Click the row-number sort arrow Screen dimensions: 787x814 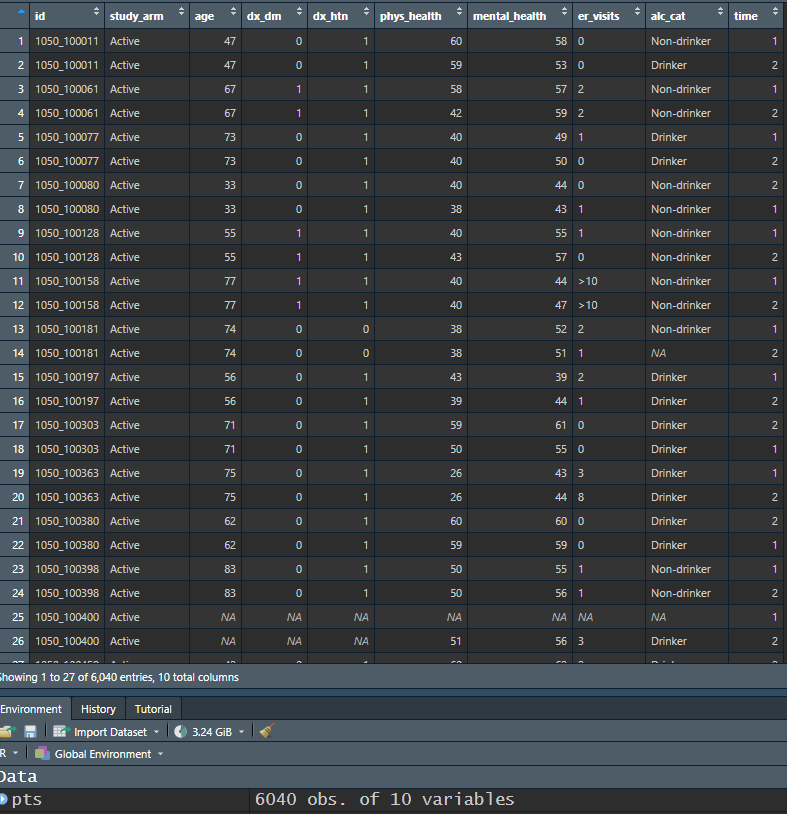pyautogui.click(x=21, y=11)
